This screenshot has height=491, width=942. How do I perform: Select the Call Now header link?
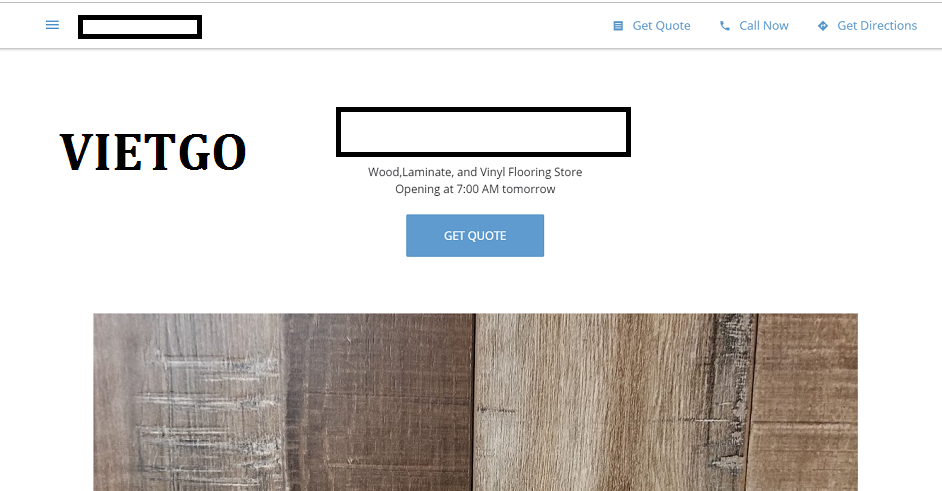click(x=754, y=26)
